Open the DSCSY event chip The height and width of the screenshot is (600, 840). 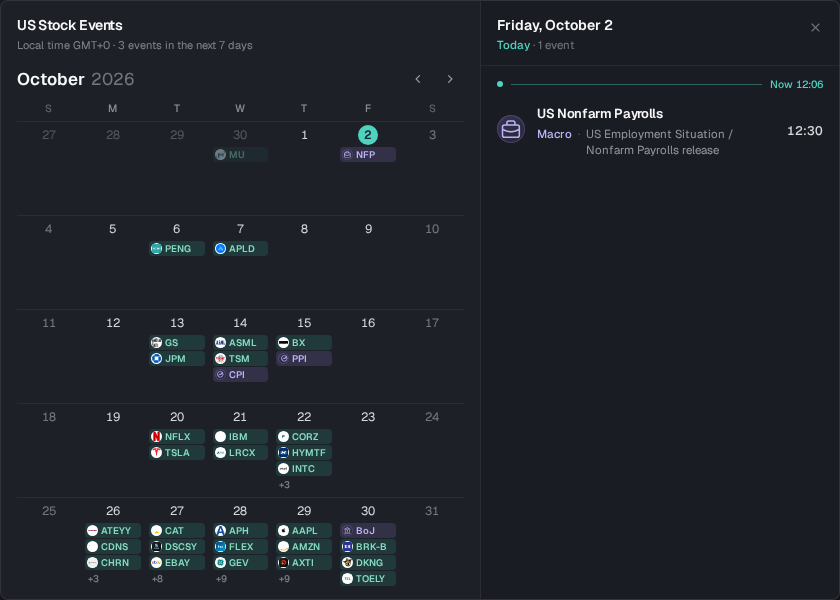177,546
